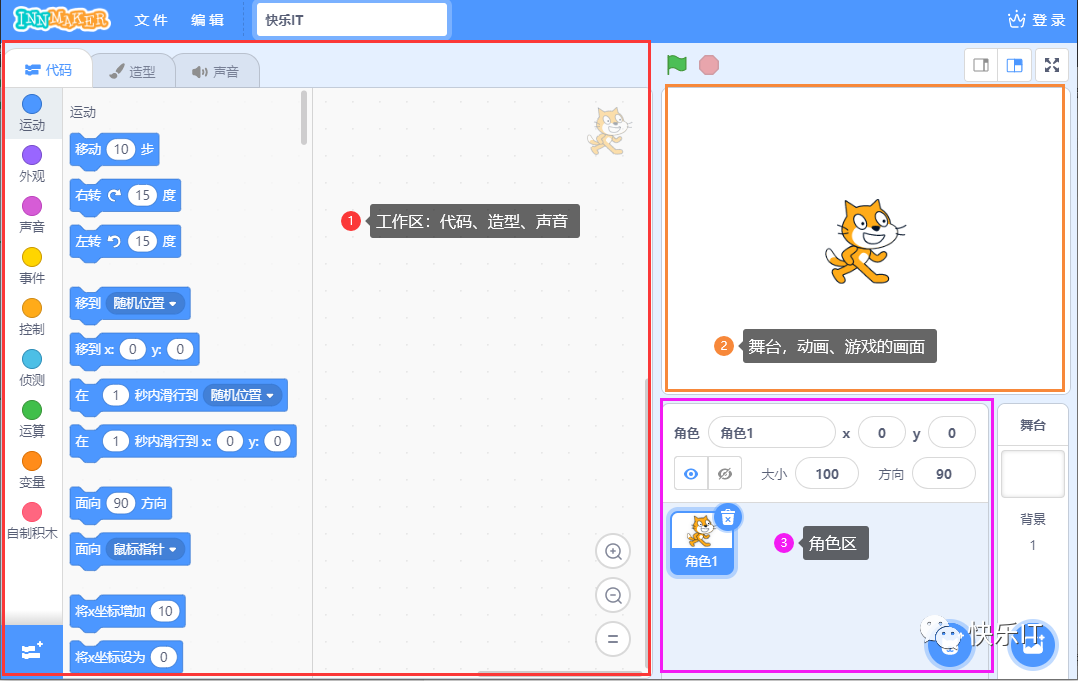Switch to the 代码 tab
Viewport: 1078px width, 681px height.
point(48,70)
